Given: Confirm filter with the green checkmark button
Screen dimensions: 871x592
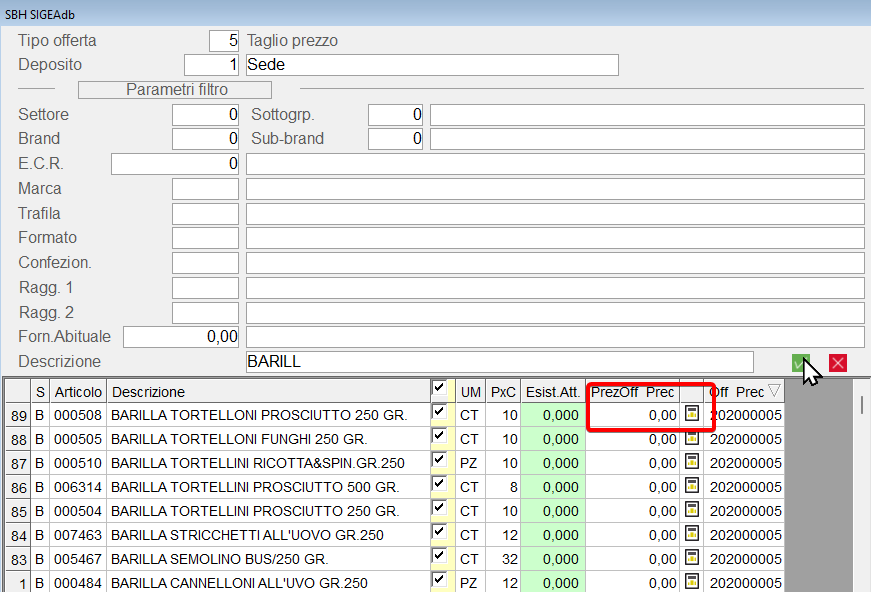Looking at the screenshot, I should [x=800, y=363].
